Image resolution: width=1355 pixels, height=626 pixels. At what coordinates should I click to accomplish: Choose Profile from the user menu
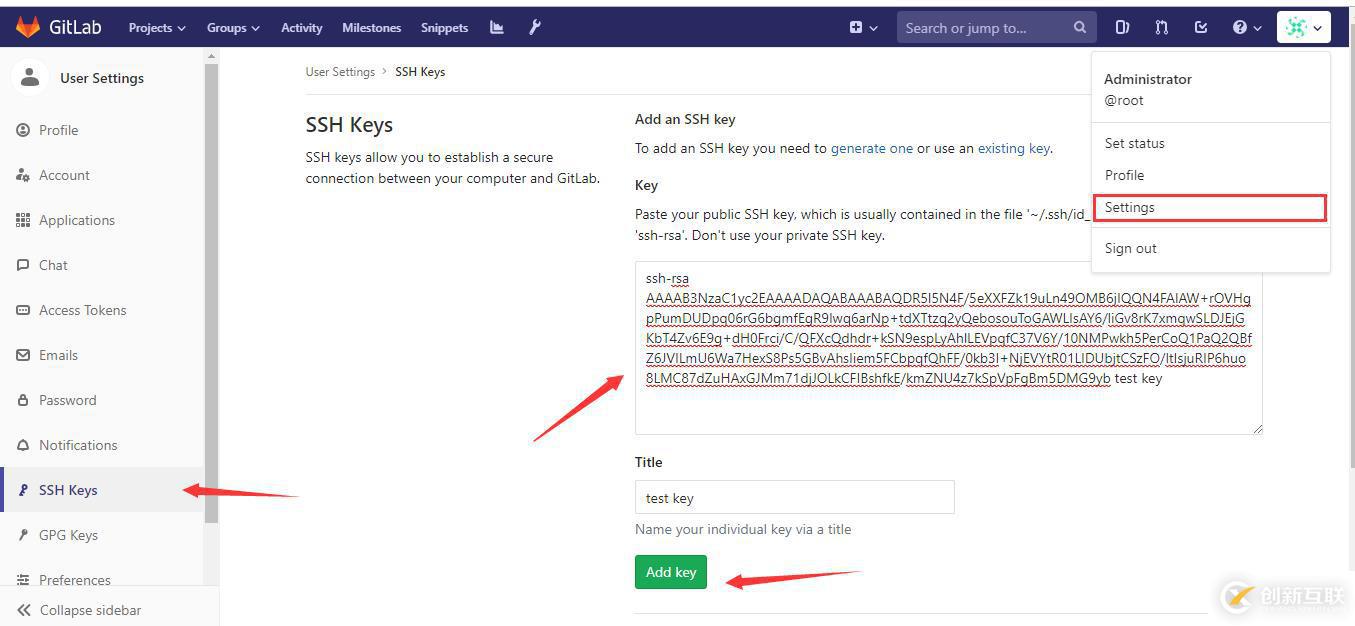point(1124,175)
